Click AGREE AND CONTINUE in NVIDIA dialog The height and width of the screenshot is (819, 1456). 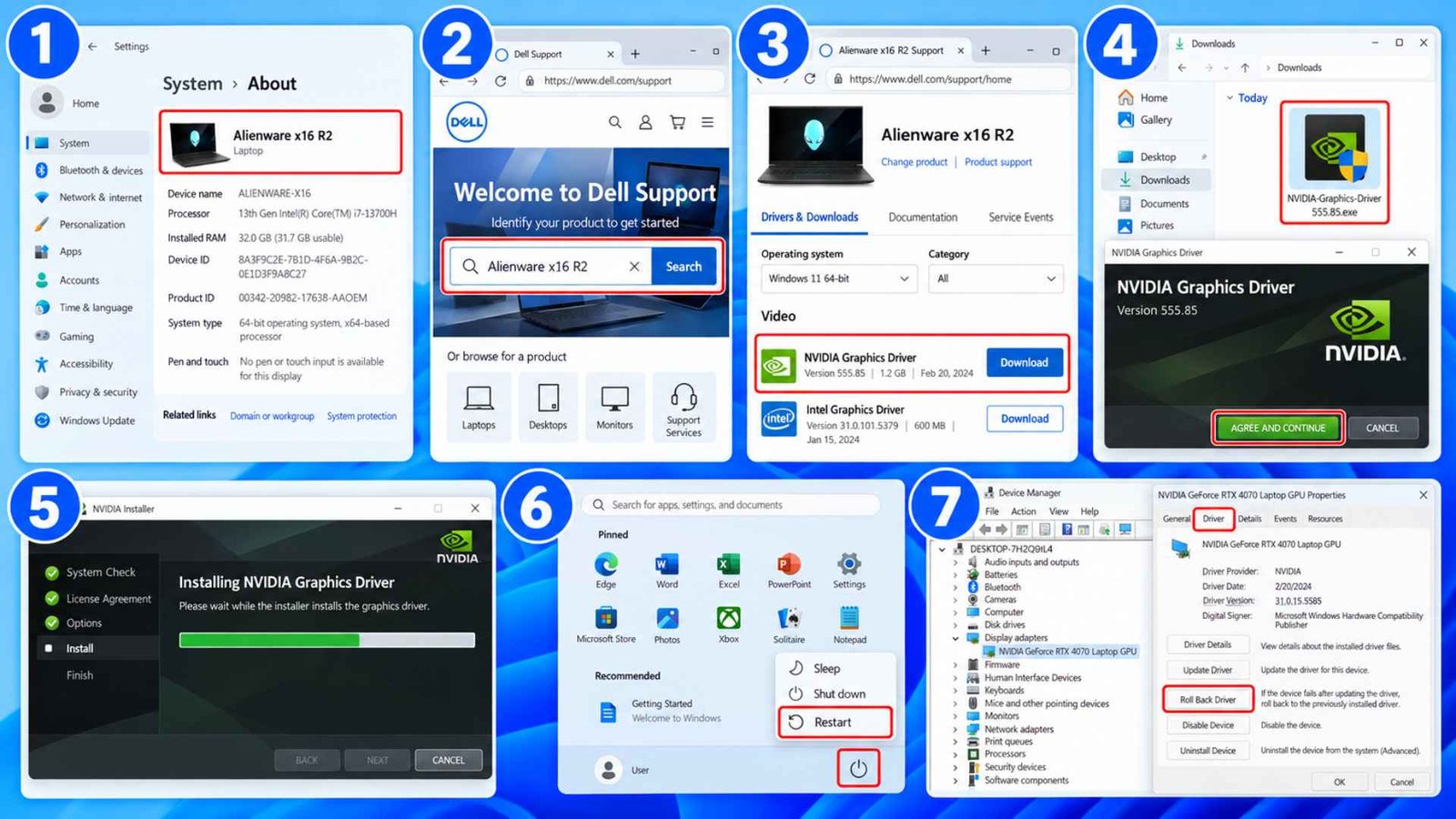tap(1278, 428)
